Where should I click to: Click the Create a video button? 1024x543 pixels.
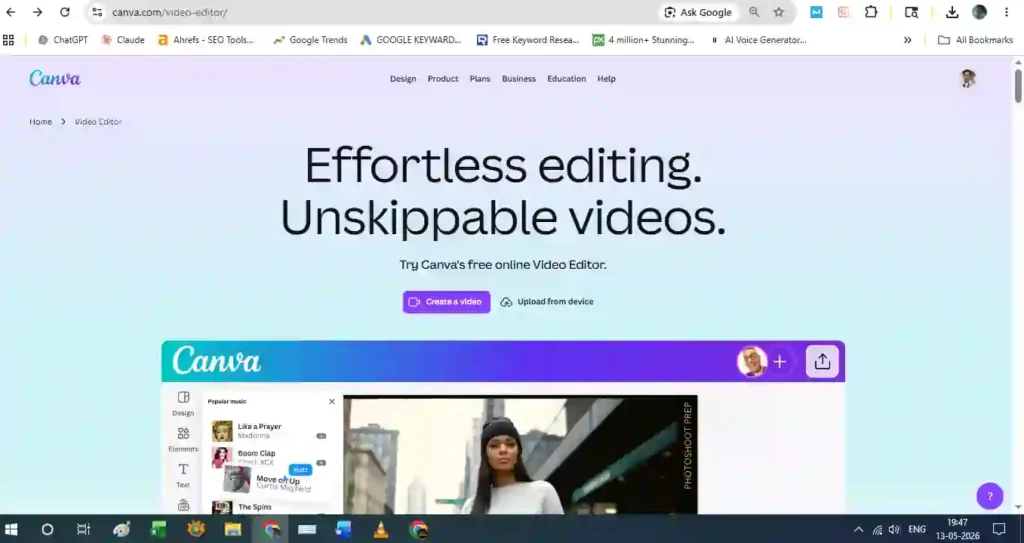447,302
